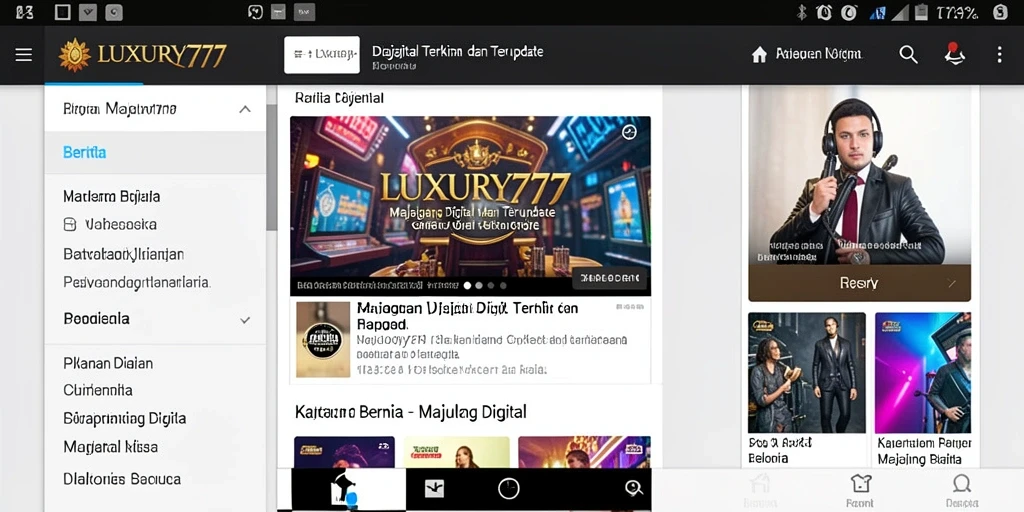
Task: Open the third thumbnail under Majulag Digital
Action: point(584,452)
